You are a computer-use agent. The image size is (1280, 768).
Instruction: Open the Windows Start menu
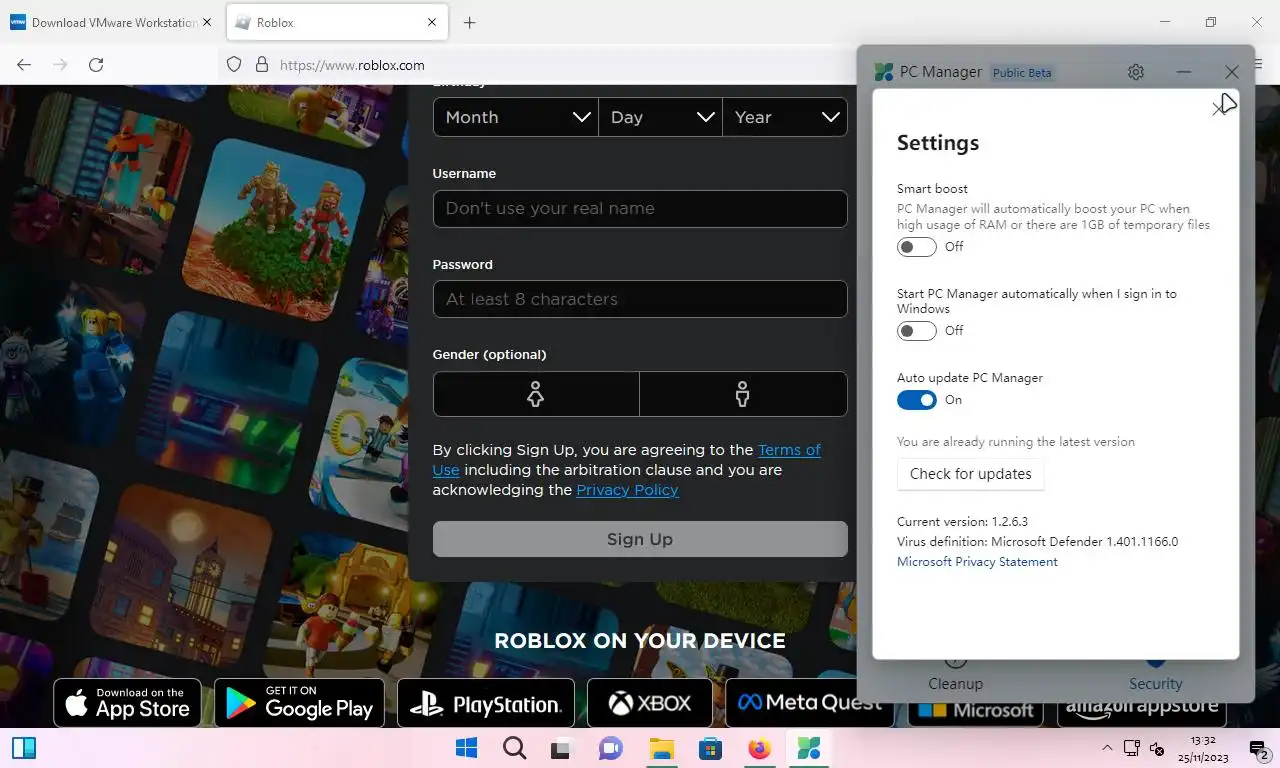pyautogui.click(x=466, y=748)
